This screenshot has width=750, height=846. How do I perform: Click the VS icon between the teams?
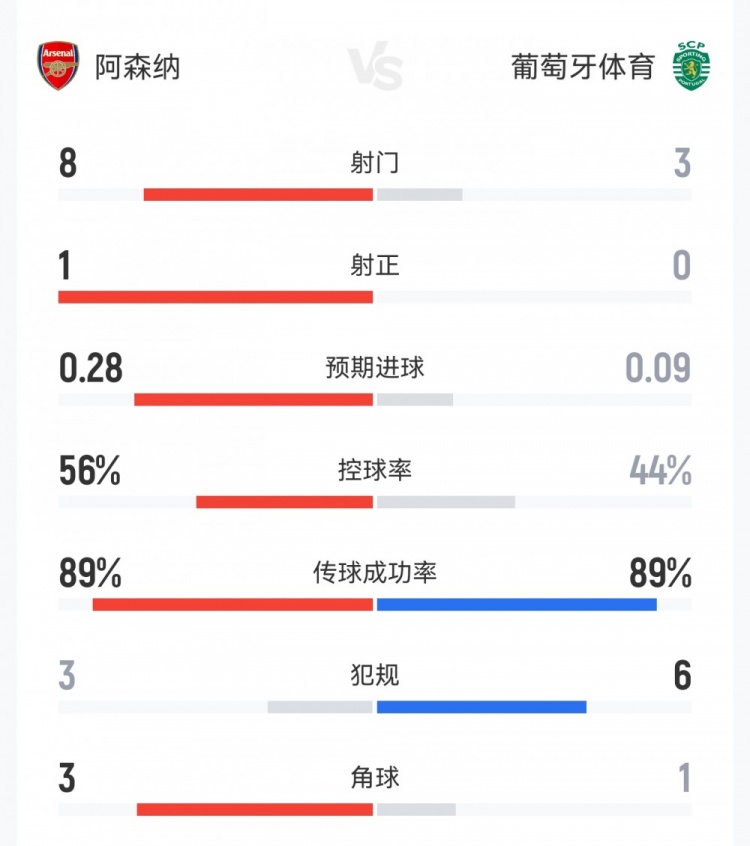376,67
